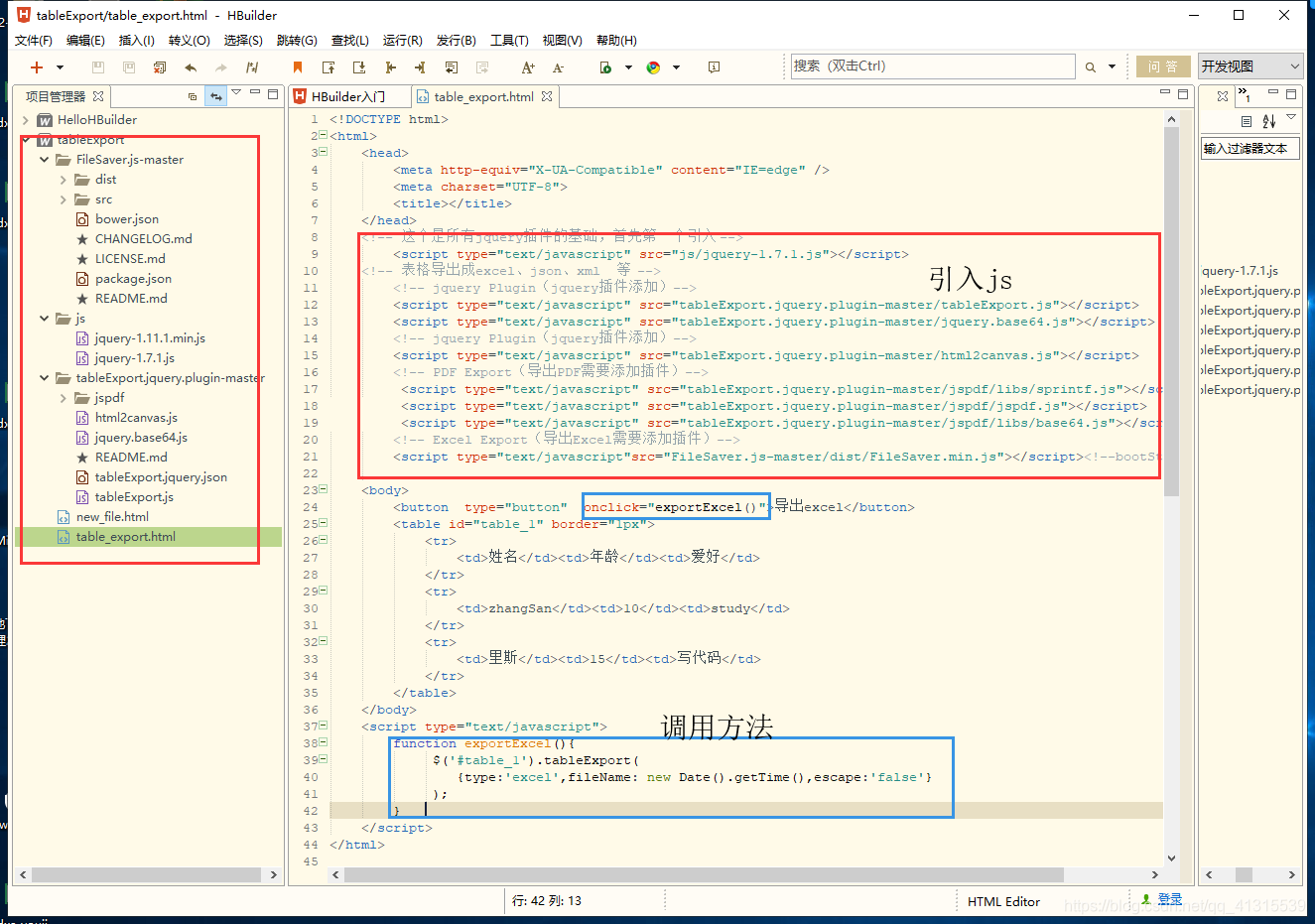The image size is (1315, 924).
Task: Collapse the body tag code fold
Action: click(323, 489)
